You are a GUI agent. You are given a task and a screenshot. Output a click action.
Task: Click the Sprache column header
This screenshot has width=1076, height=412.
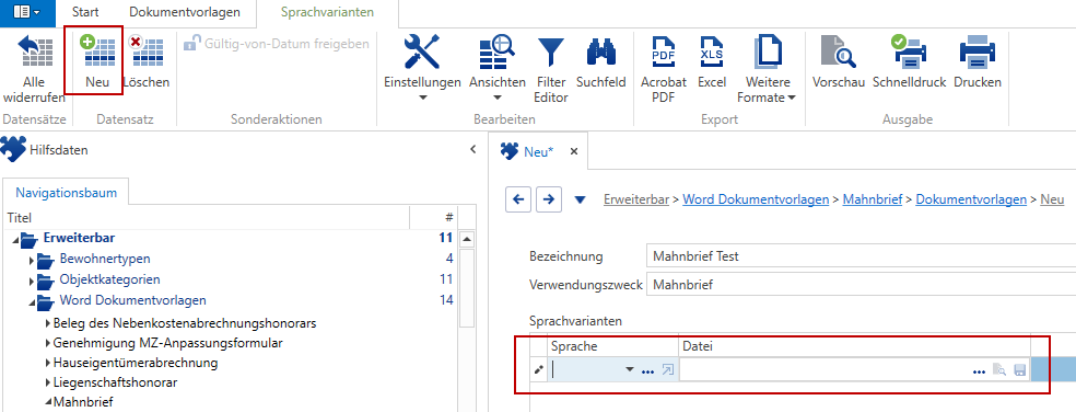point(613,347)
